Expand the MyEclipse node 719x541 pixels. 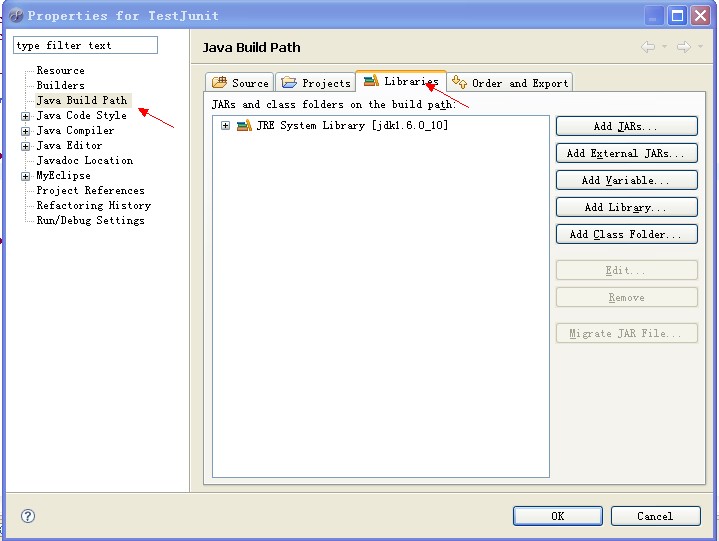[26, 176]
